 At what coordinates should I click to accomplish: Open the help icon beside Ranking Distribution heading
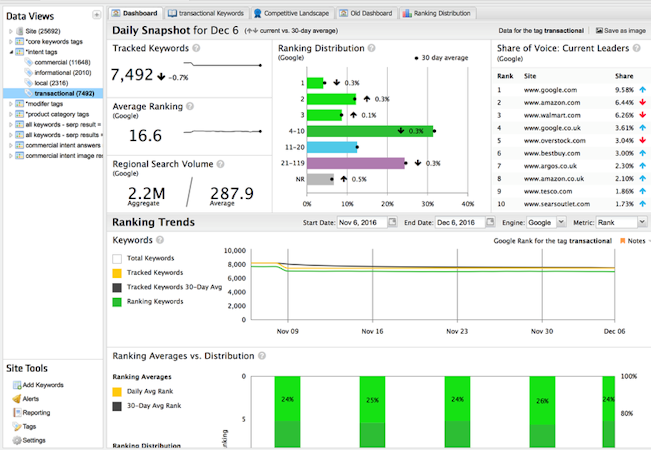pos(372,48)
